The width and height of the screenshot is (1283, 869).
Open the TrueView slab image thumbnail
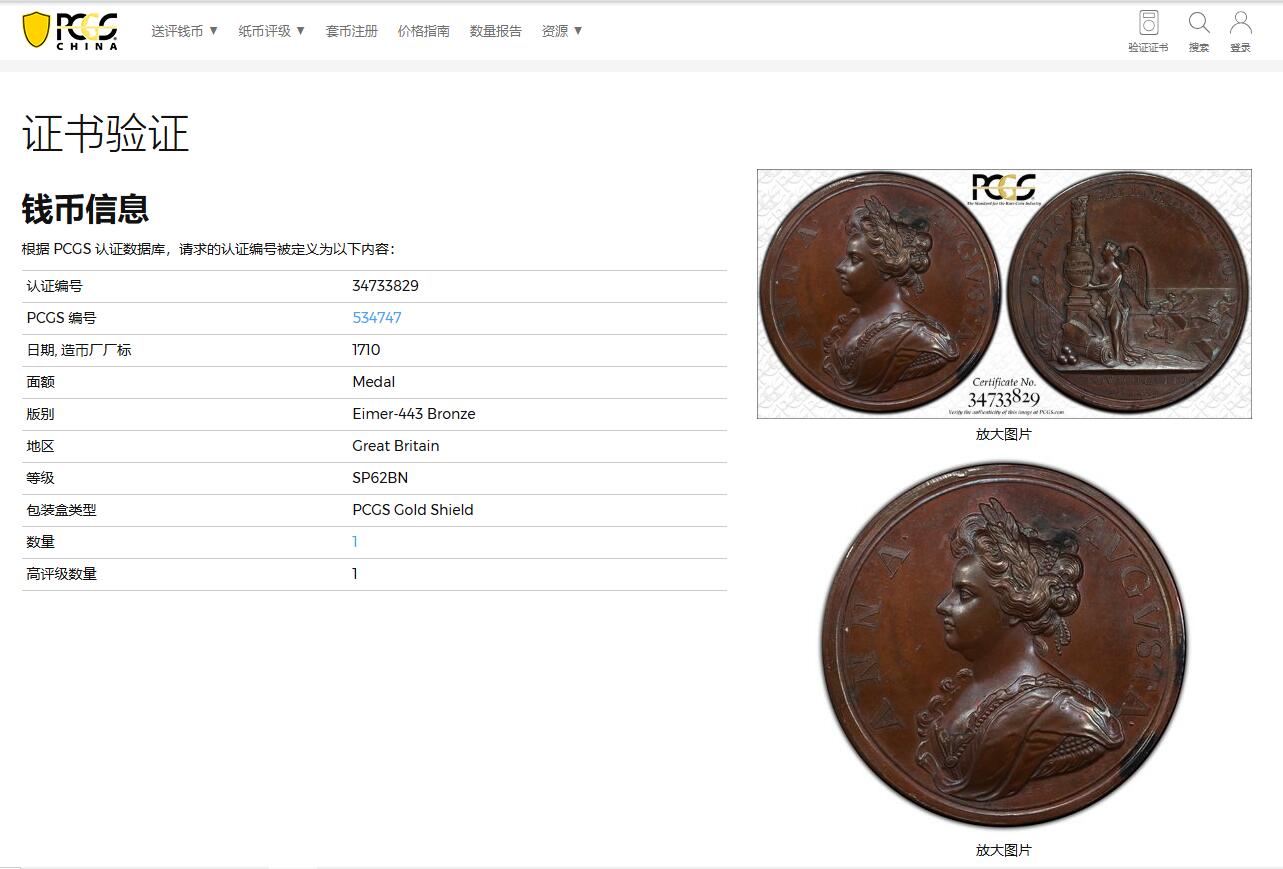(x=1004, y=293)
